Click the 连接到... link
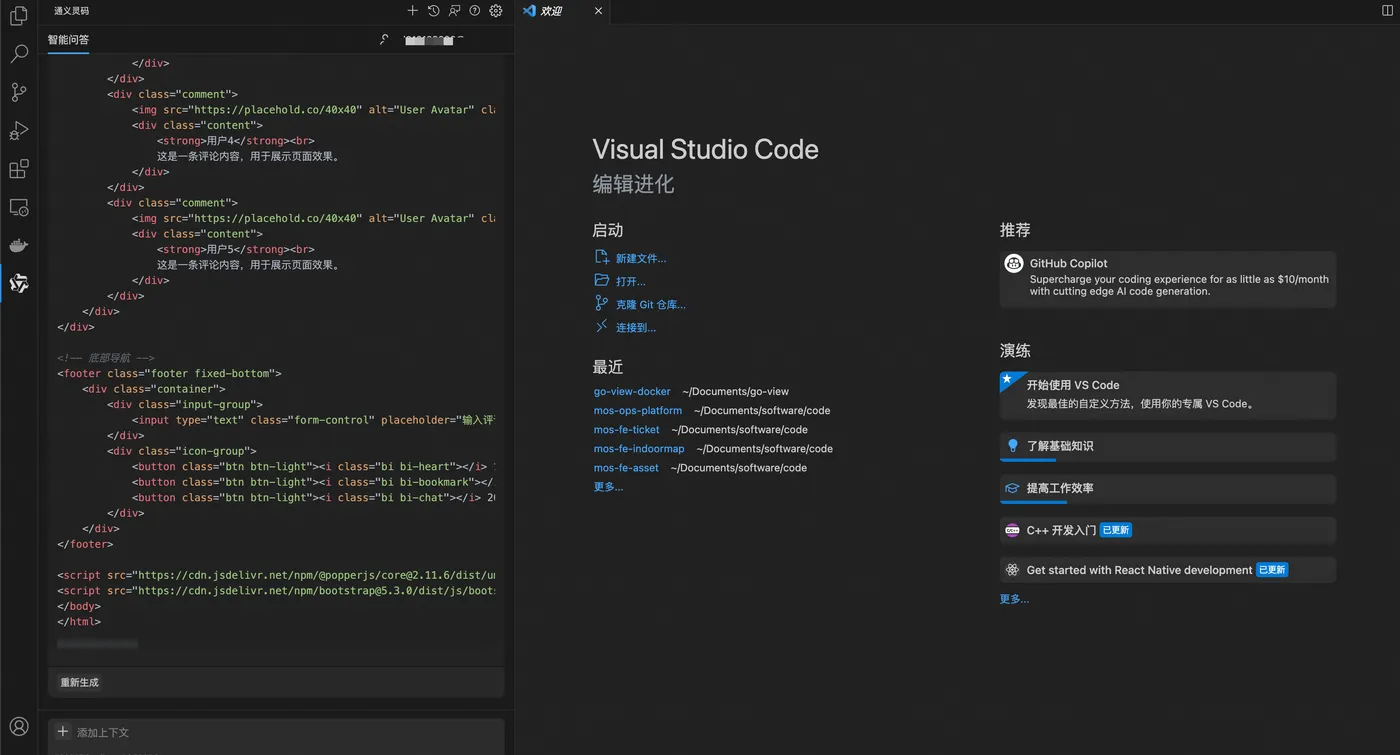1400x755 pixels. coord(636,328)
